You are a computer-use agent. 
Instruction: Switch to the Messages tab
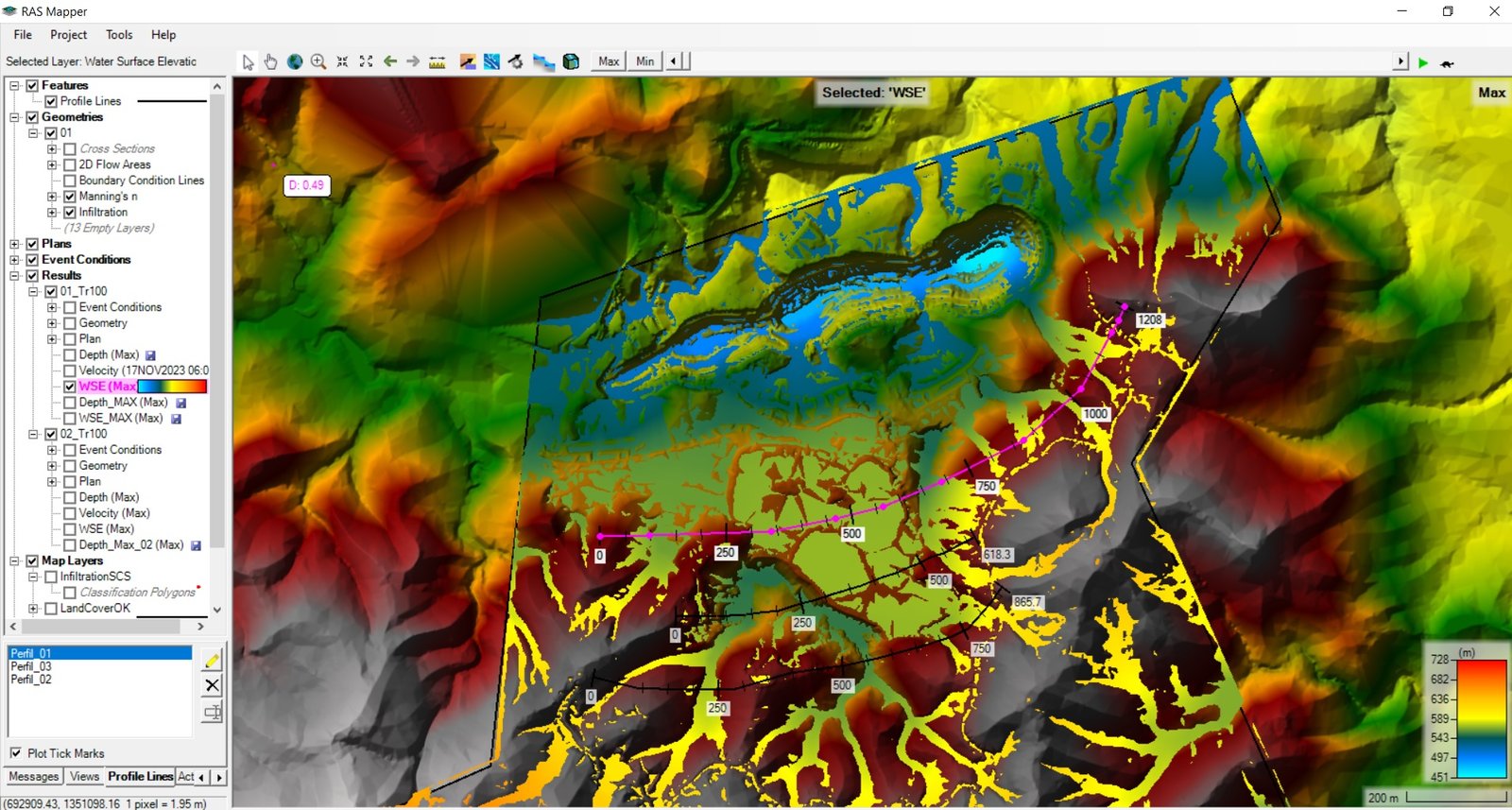tap(34, 777)
